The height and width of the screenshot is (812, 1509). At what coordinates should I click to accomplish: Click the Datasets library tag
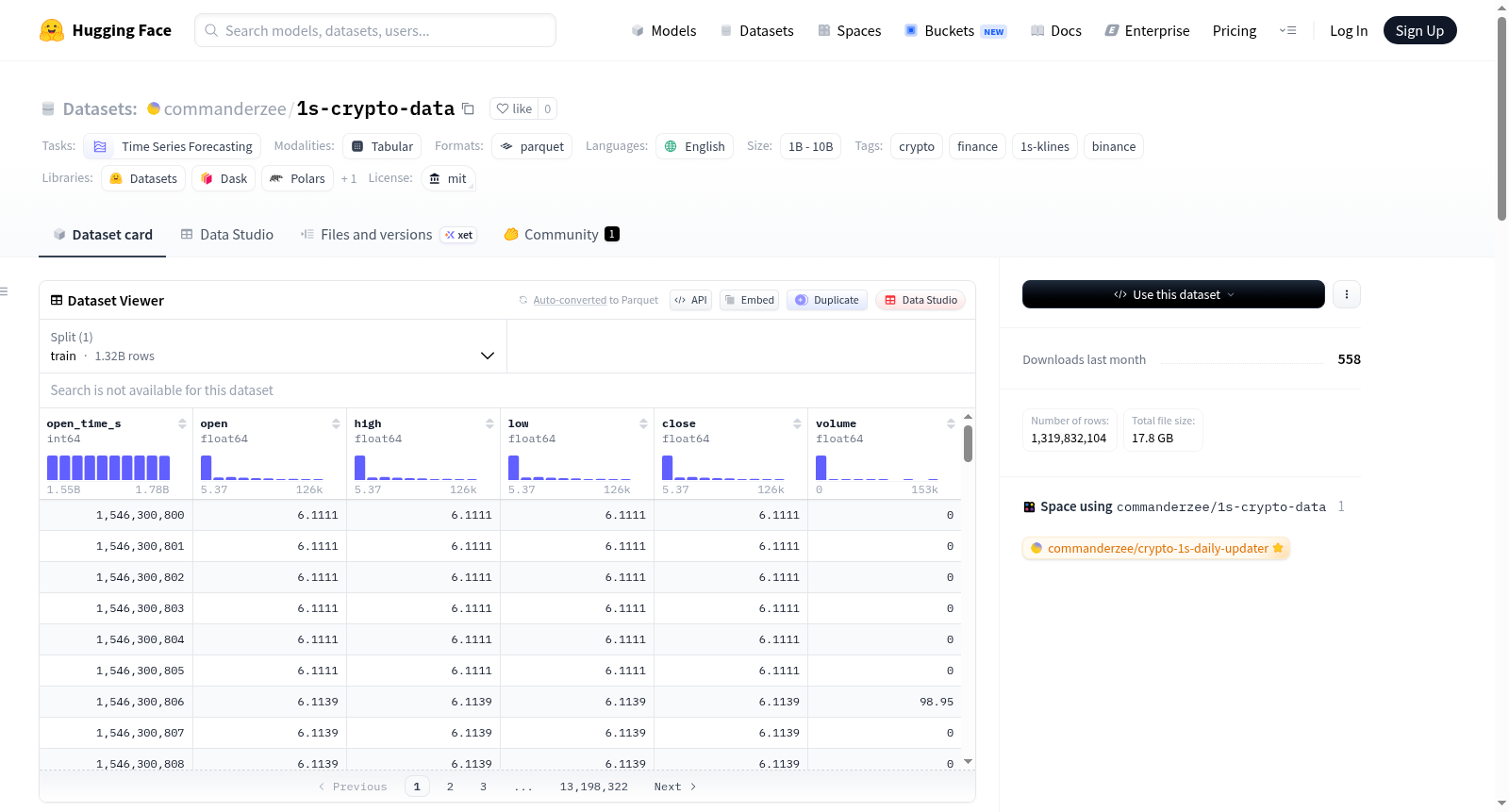(143, 178)
